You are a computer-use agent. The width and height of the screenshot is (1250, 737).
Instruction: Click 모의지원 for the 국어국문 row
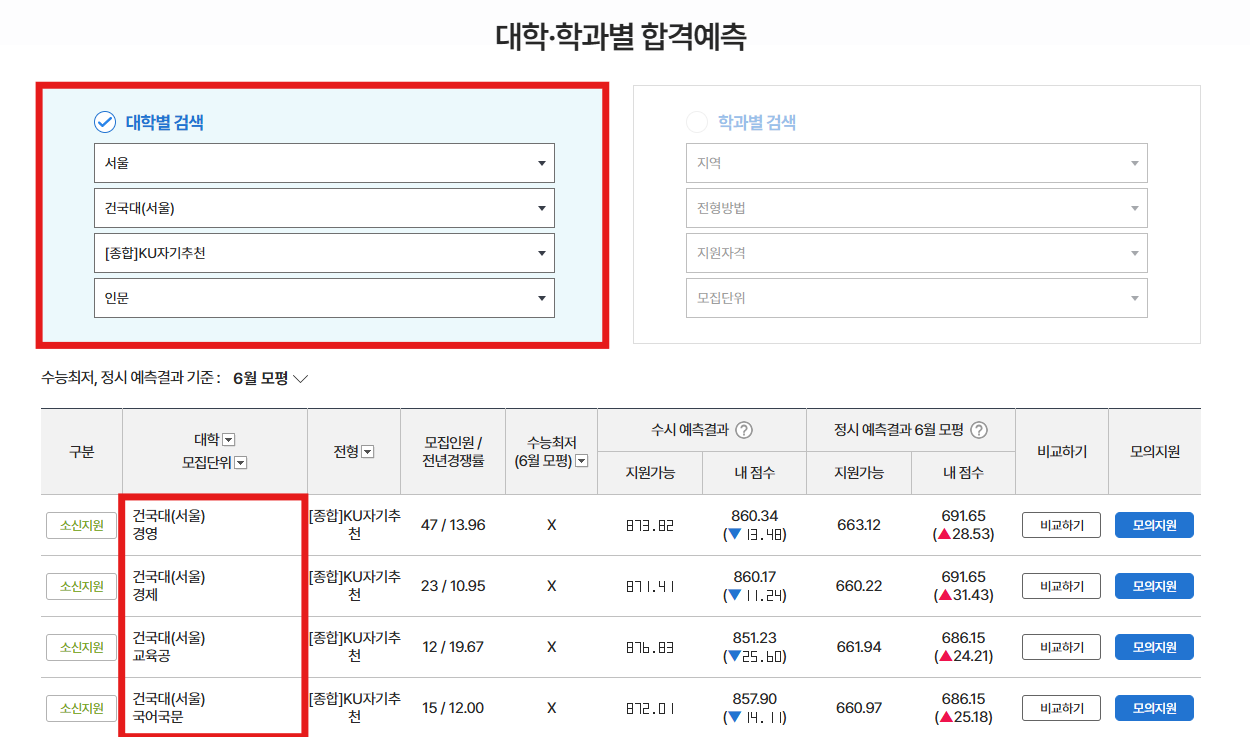tap(1154, 708)
